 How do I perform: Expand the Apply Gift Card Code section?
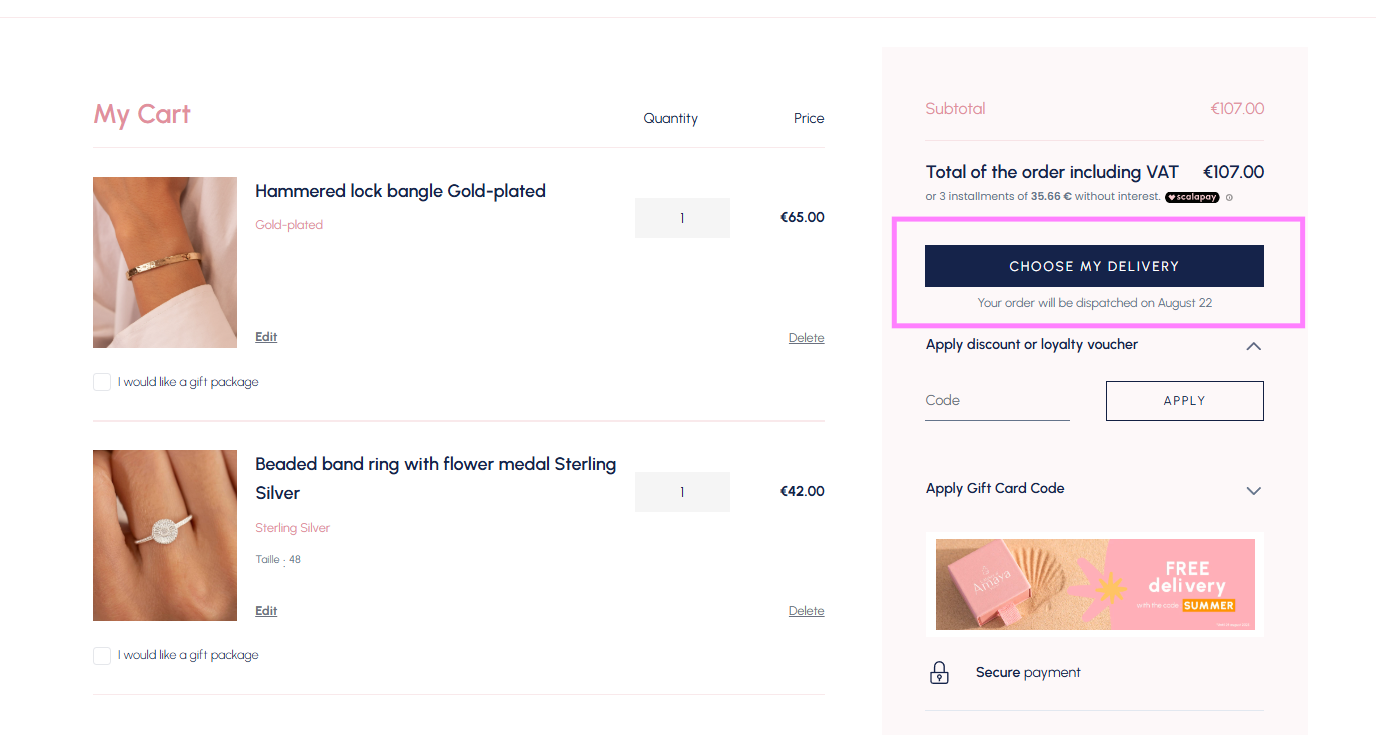(x=1253, y=490)
